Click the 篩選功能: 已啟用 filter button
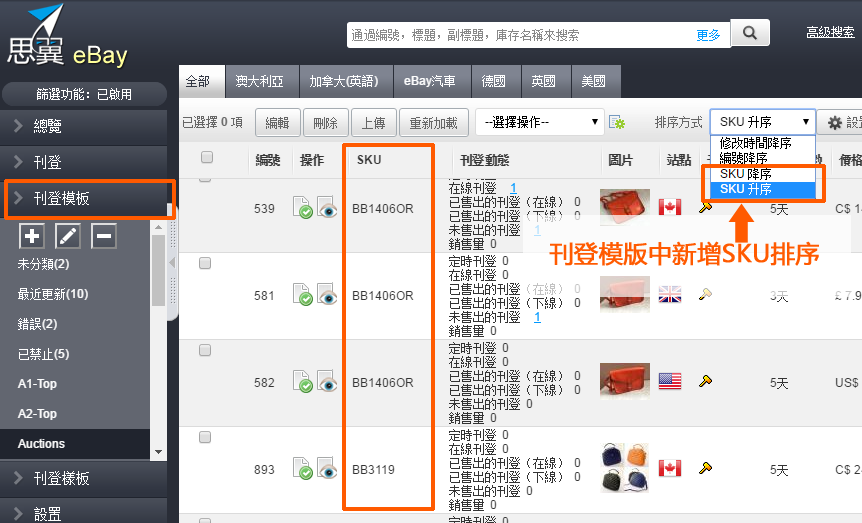862x523 pixels. tap(84, 94)
